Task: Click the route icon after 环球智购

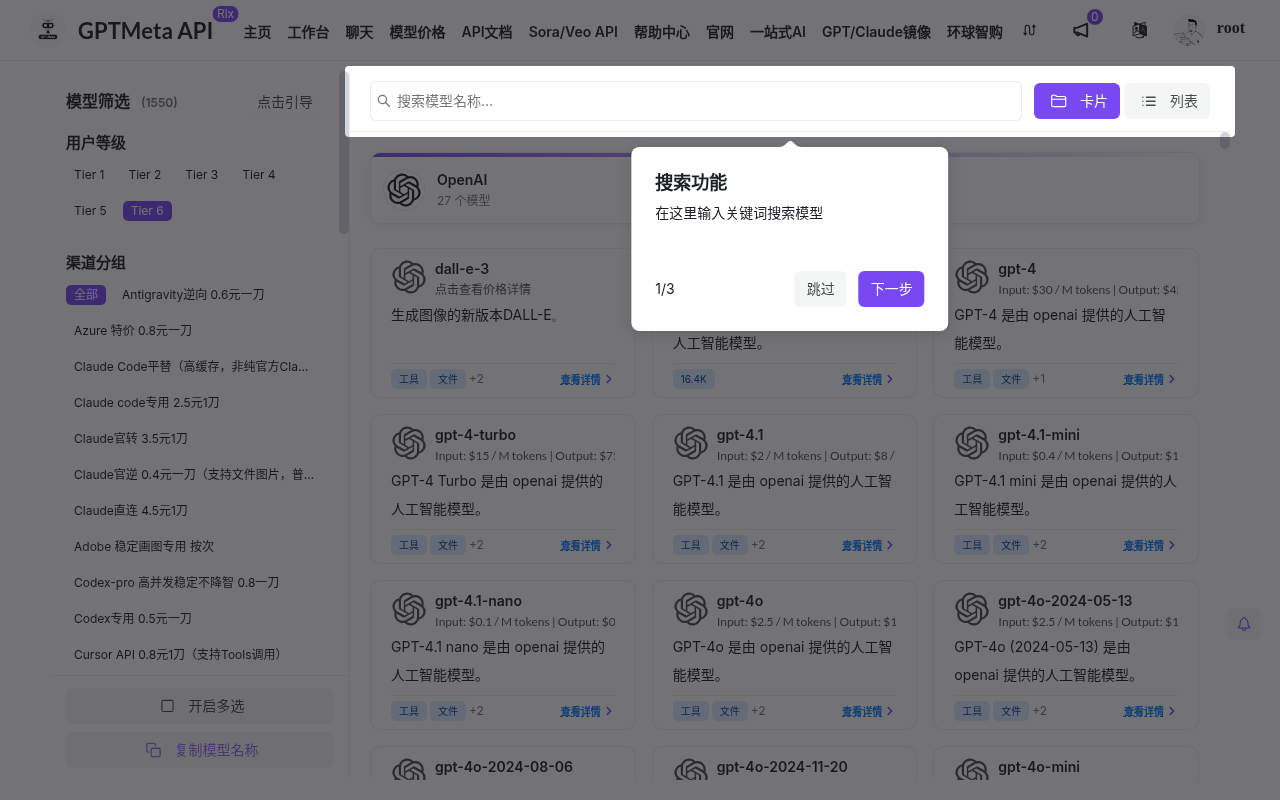Action: pyautogui.click(x=1030, y=31)
